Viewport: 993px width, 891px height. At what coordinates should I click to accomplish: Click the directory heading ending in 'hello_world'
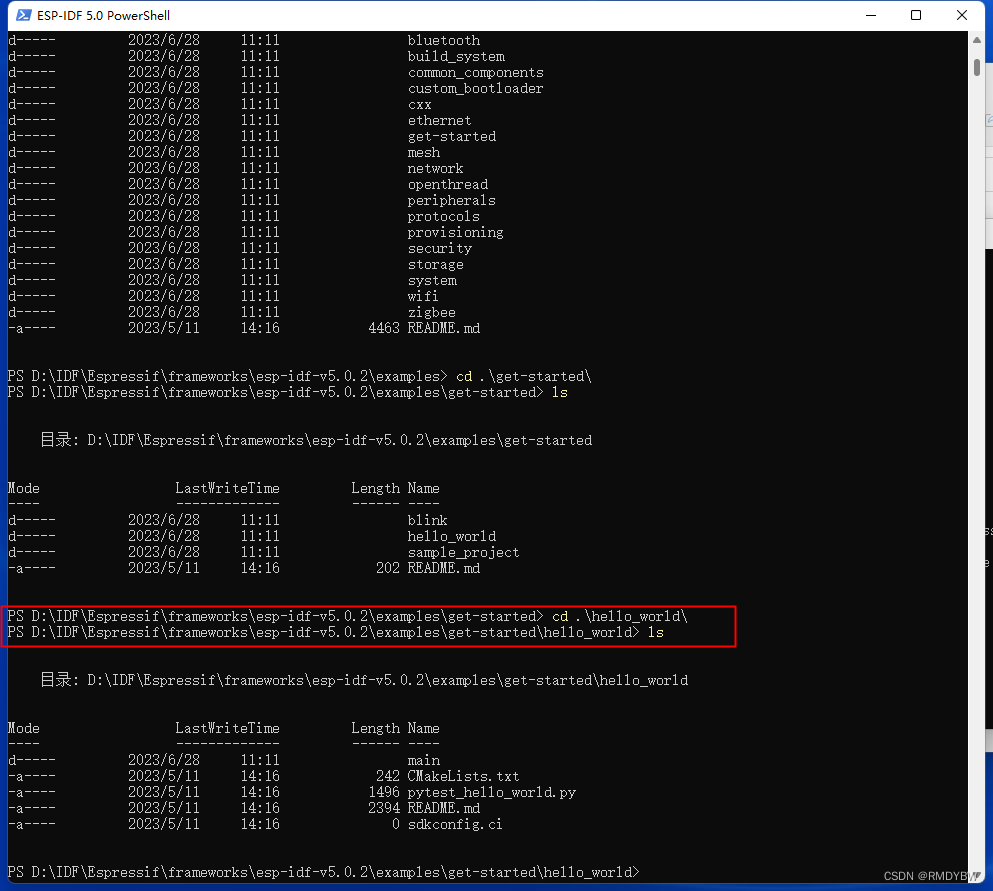364,680
